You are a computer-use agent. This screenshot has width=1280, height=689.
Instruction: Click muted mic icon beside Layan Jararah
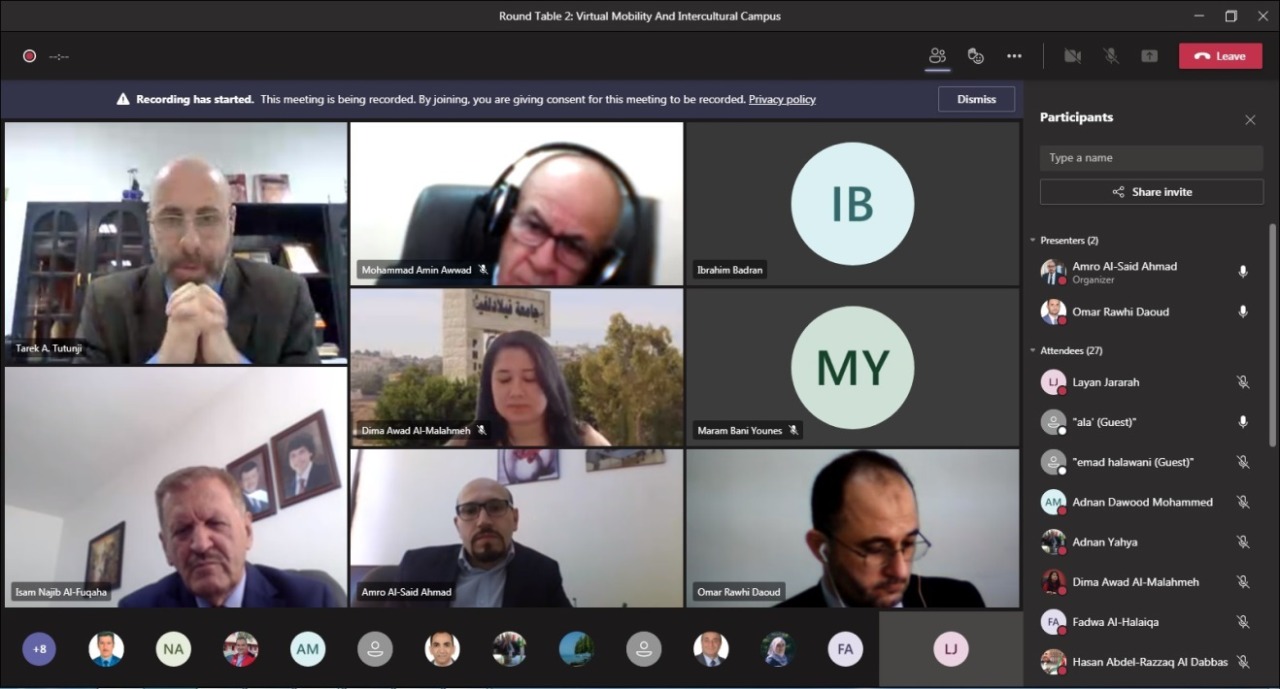tap(1243, 382)
